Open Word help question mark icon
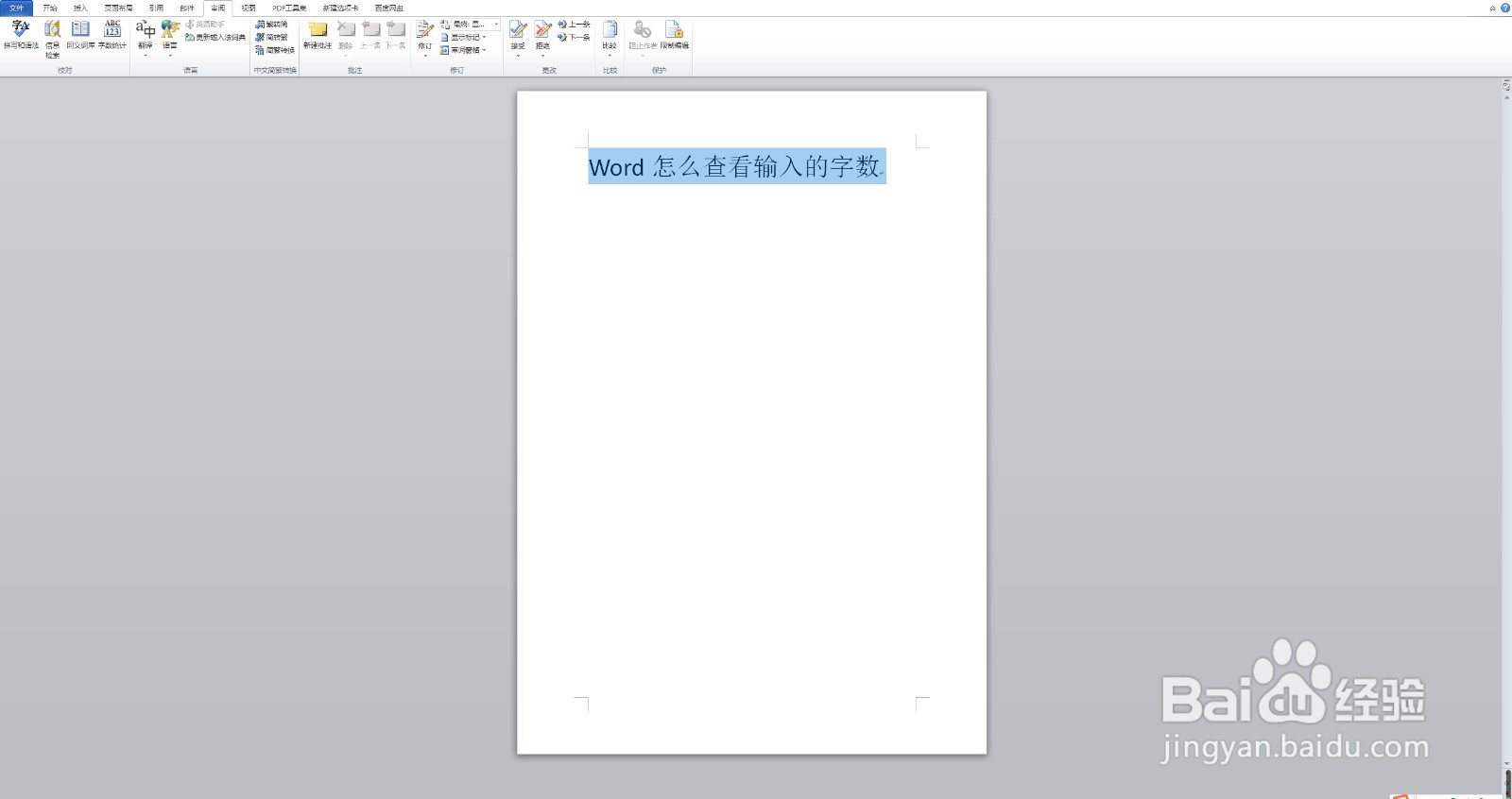The image size is (1512, 799). tap(1504, 8)
